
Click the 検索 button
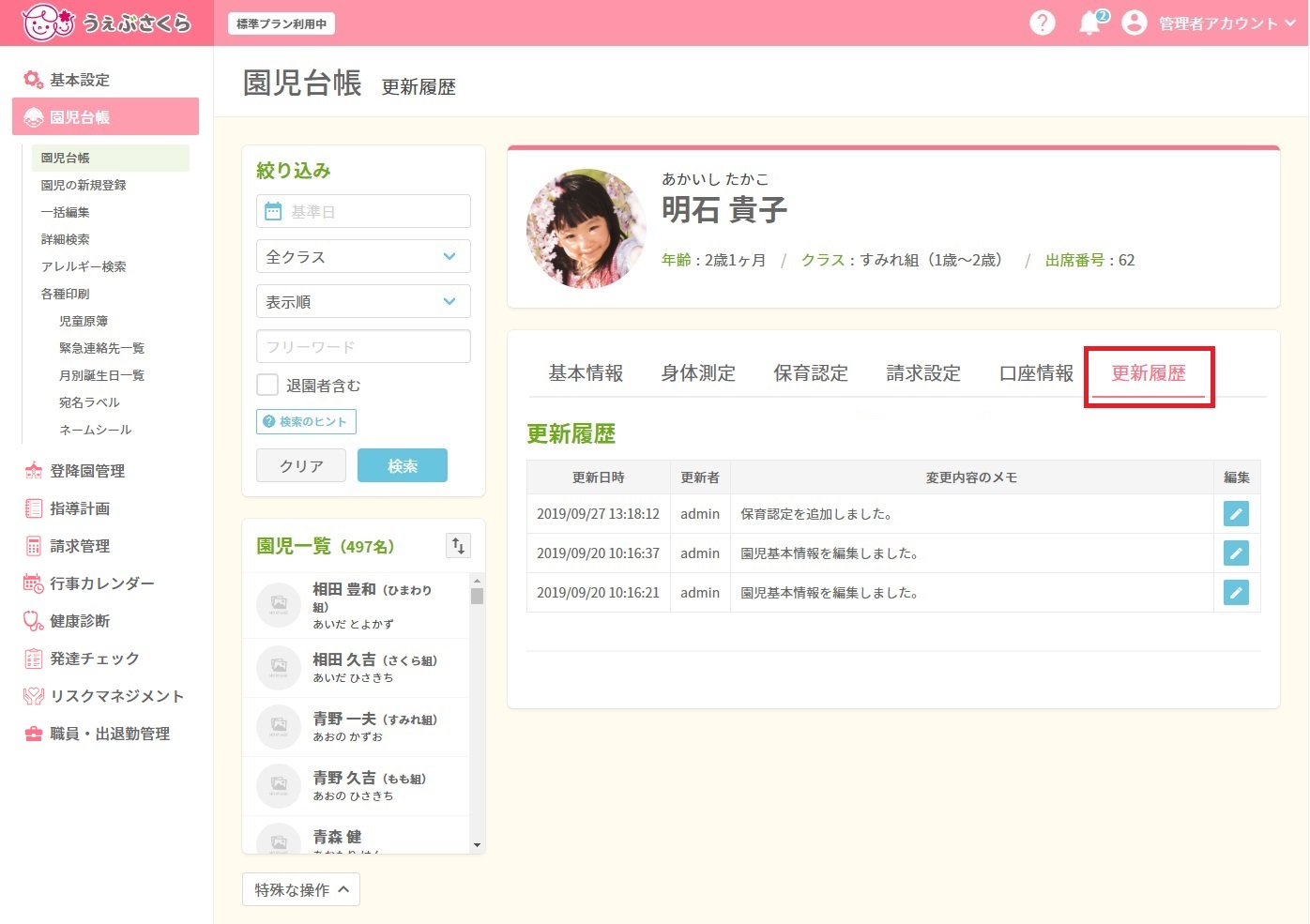[x=403, y=465]
